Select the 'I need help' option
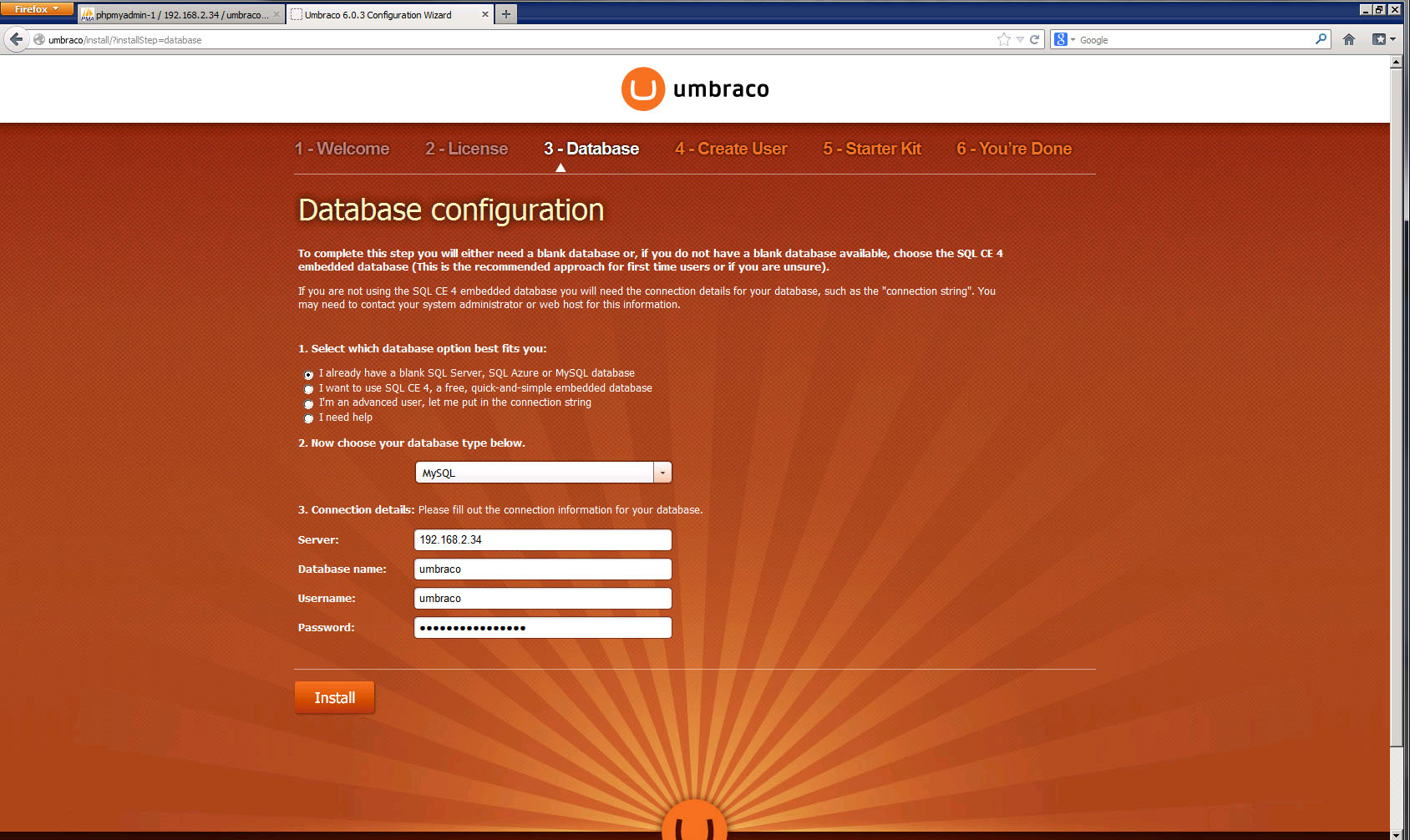This screenshot has width=1410, height=840. click(x=308, y=418)
